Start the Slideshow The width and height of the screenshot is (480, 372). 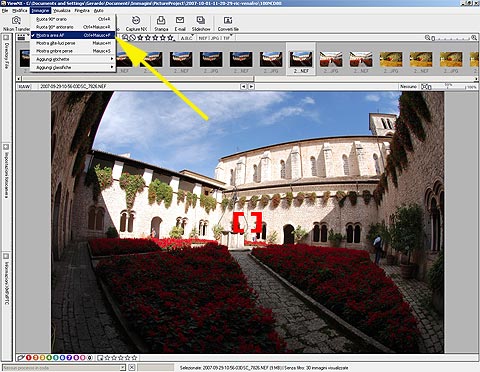(x=201, y=23)
